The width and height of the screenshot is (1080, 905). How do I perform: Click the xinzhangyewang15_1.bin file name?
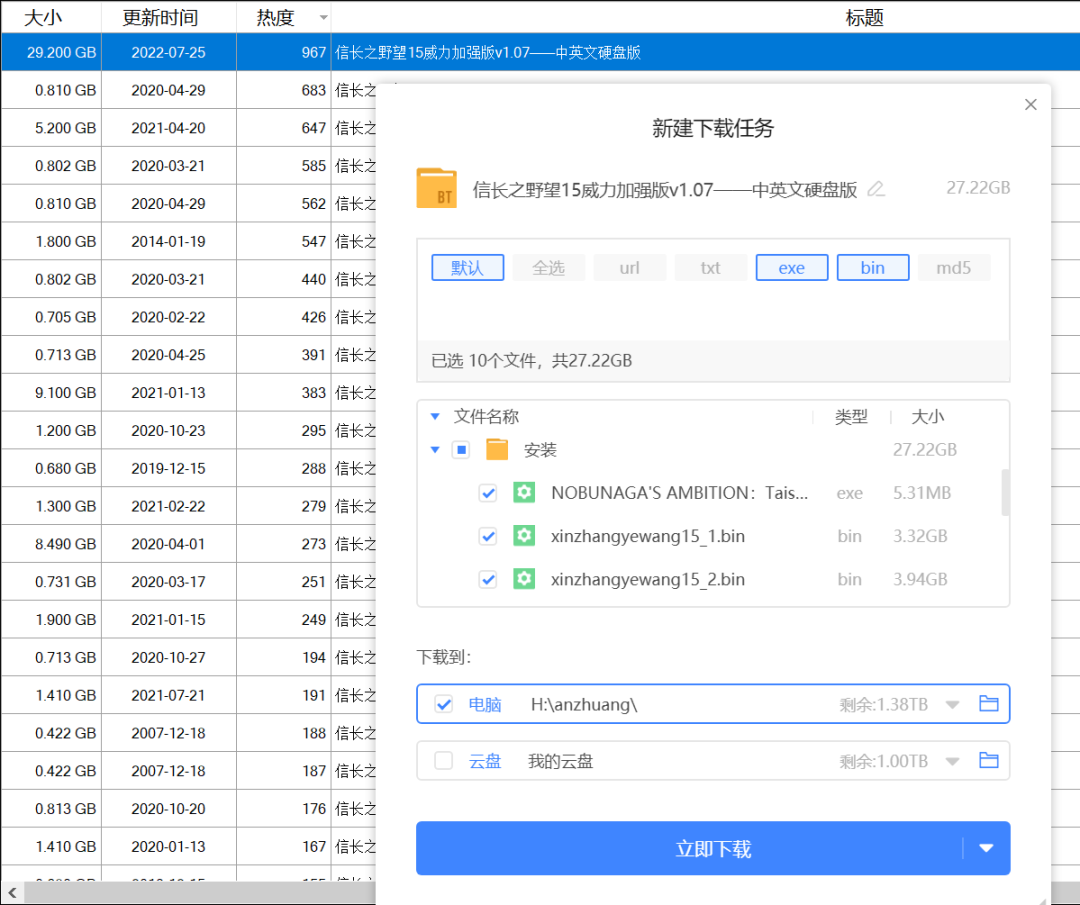click(647, 536)
